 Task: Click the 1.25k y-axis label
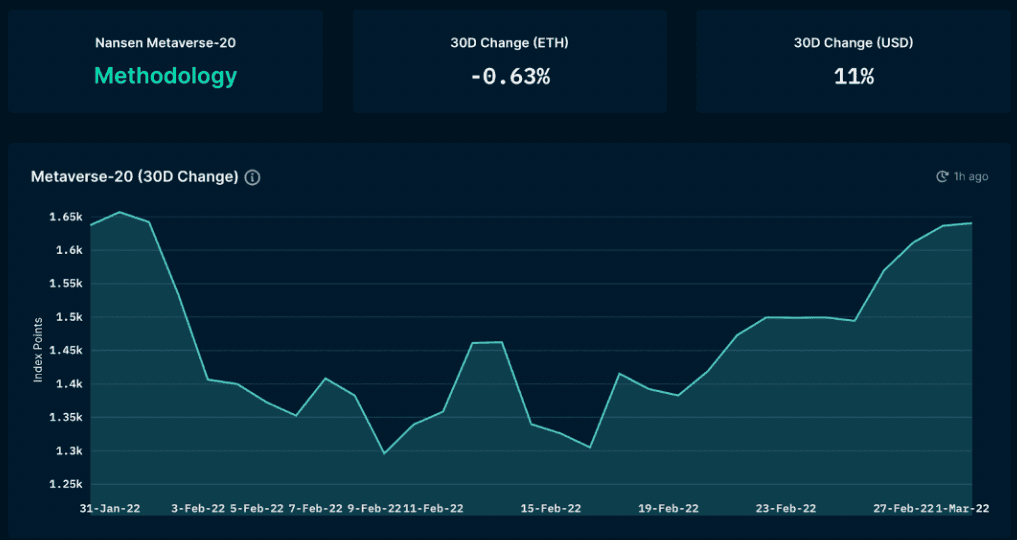66,485
